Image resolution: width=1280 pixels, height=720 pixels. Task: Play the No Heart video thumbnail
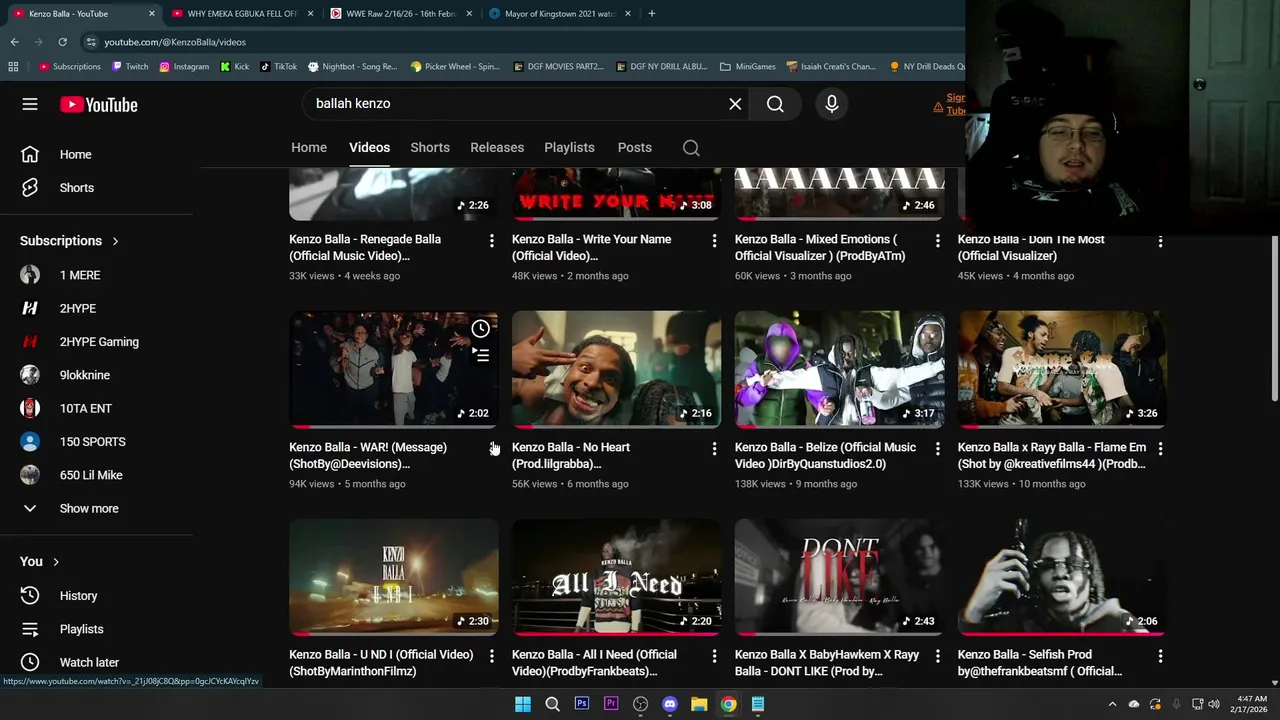point(616,369)
